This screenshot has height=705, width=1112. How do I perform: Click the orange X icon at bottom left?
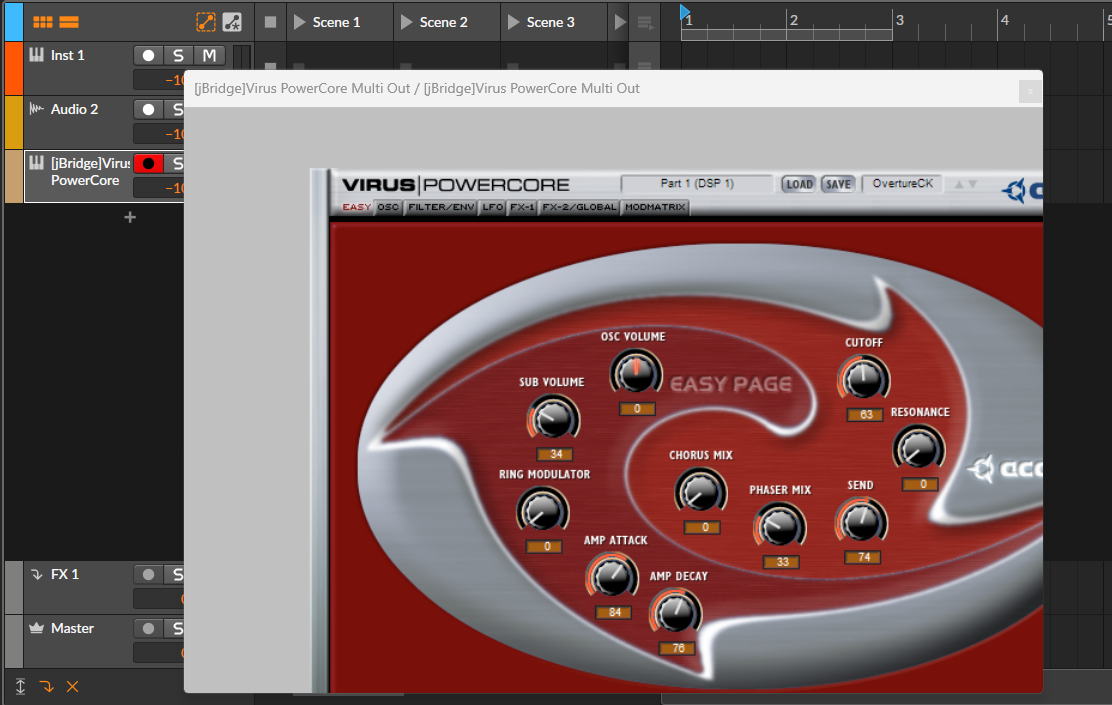point(72,686)
